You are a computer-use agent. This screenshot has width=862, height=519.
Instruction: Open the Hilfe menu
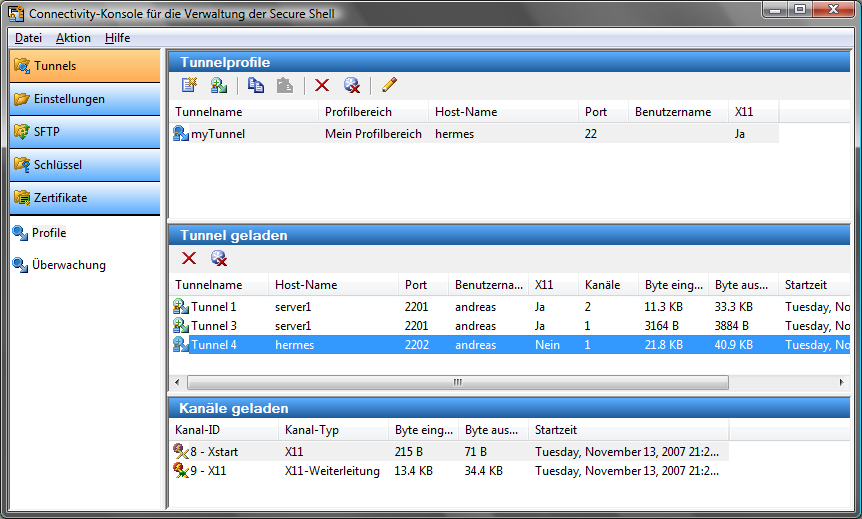(118, 38)
